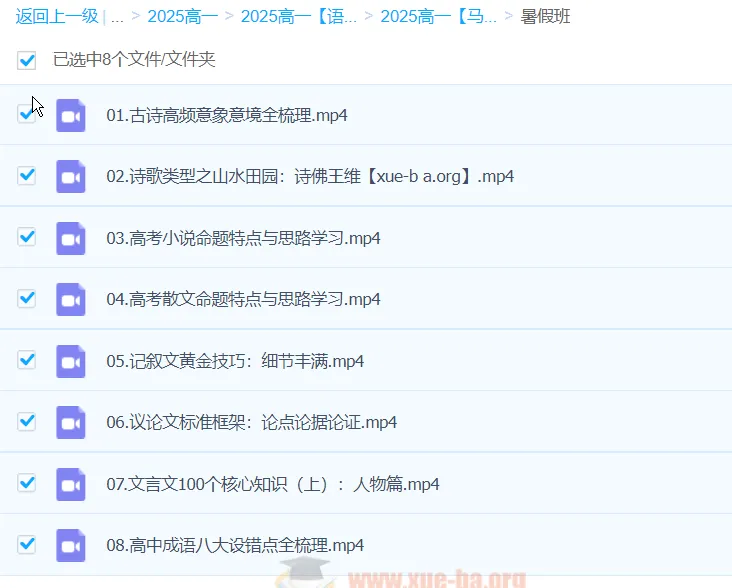Click video icon for 04.高考散文命题特点 file
The width and height of the screenshot is (732, 588).
(70, 299)
